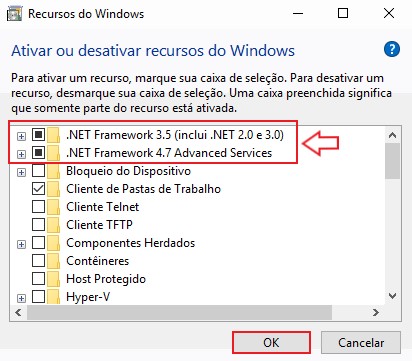Click the vertical scrollbar thumb

click(x=392, y=161)
